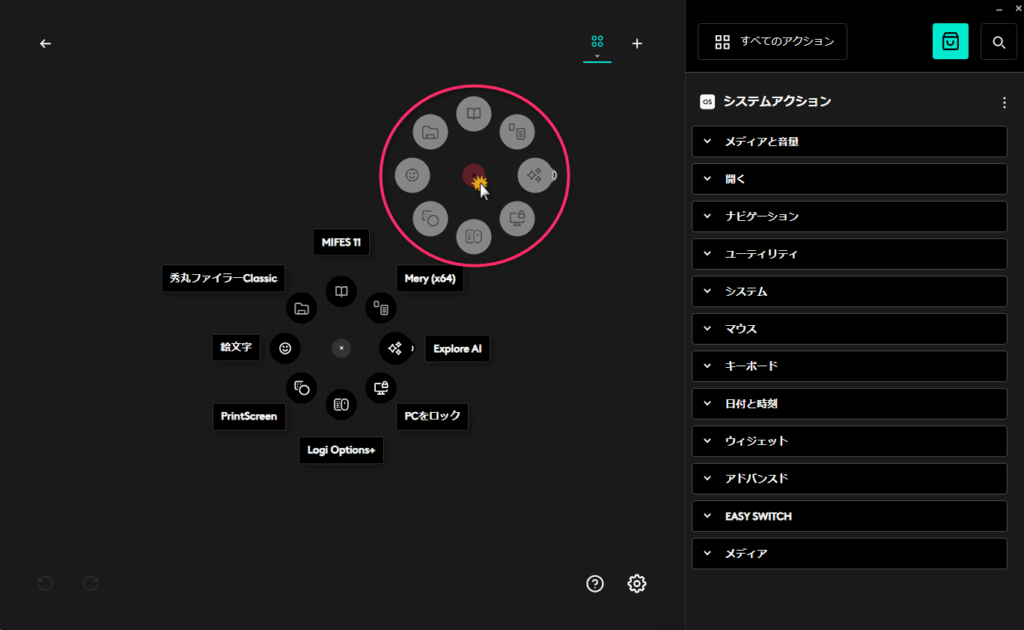
Task: Expand the ユーティリティ category
Action: 849,254
